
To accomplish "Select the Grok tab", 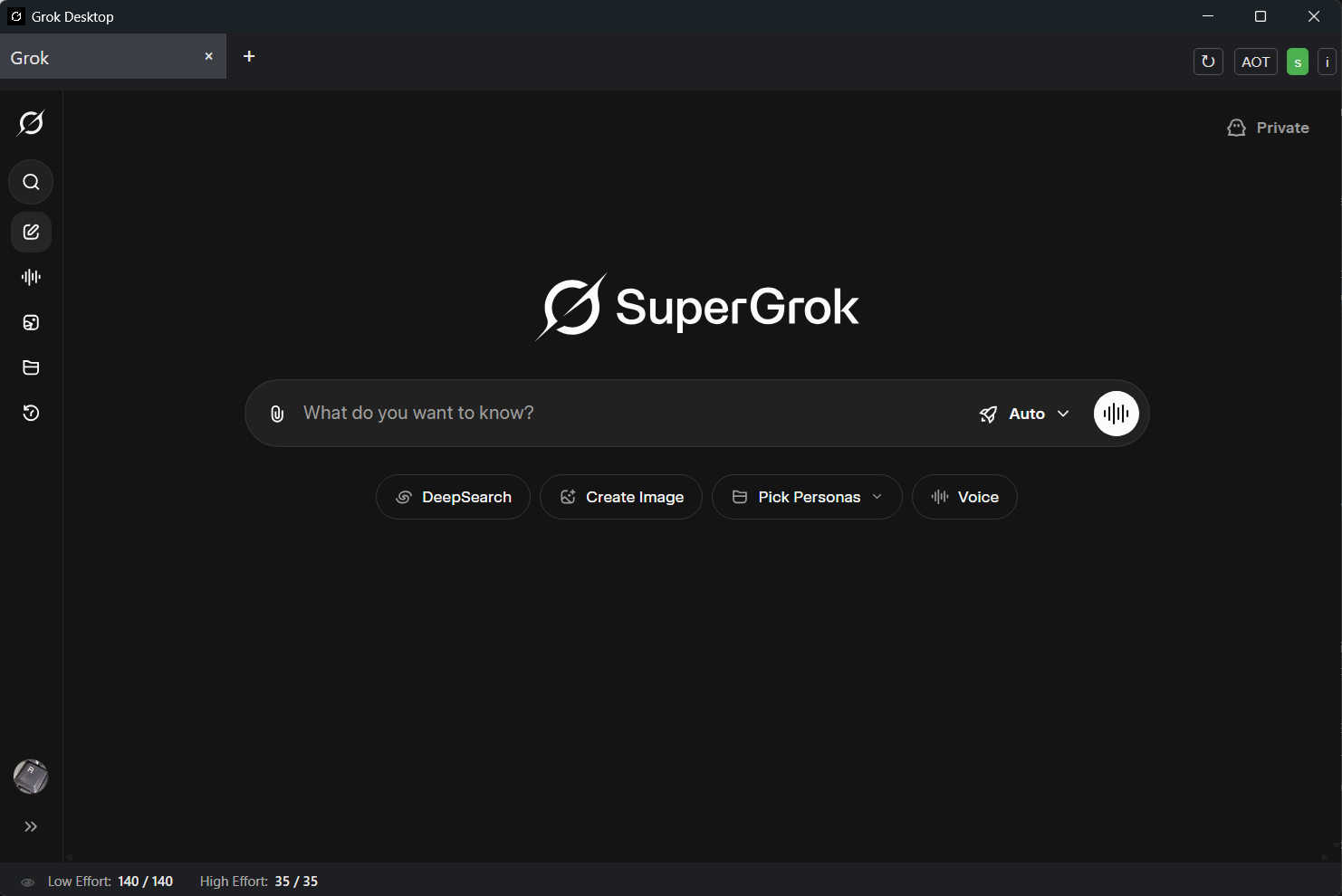I will (x=112, y=57).
